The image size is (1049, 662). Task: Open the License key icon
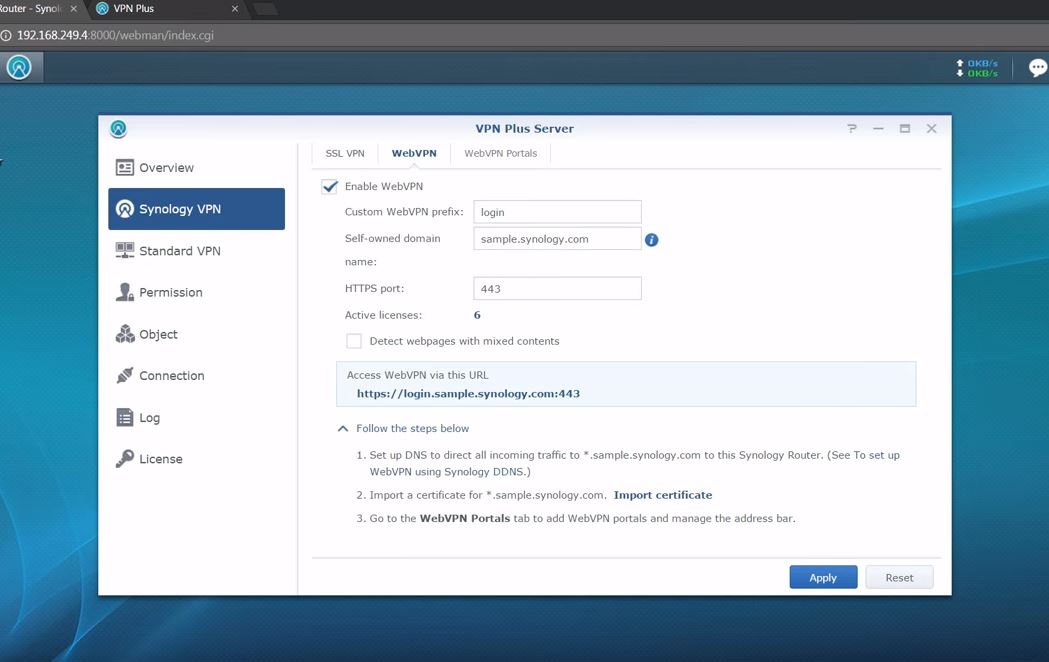tap(125, 459)
